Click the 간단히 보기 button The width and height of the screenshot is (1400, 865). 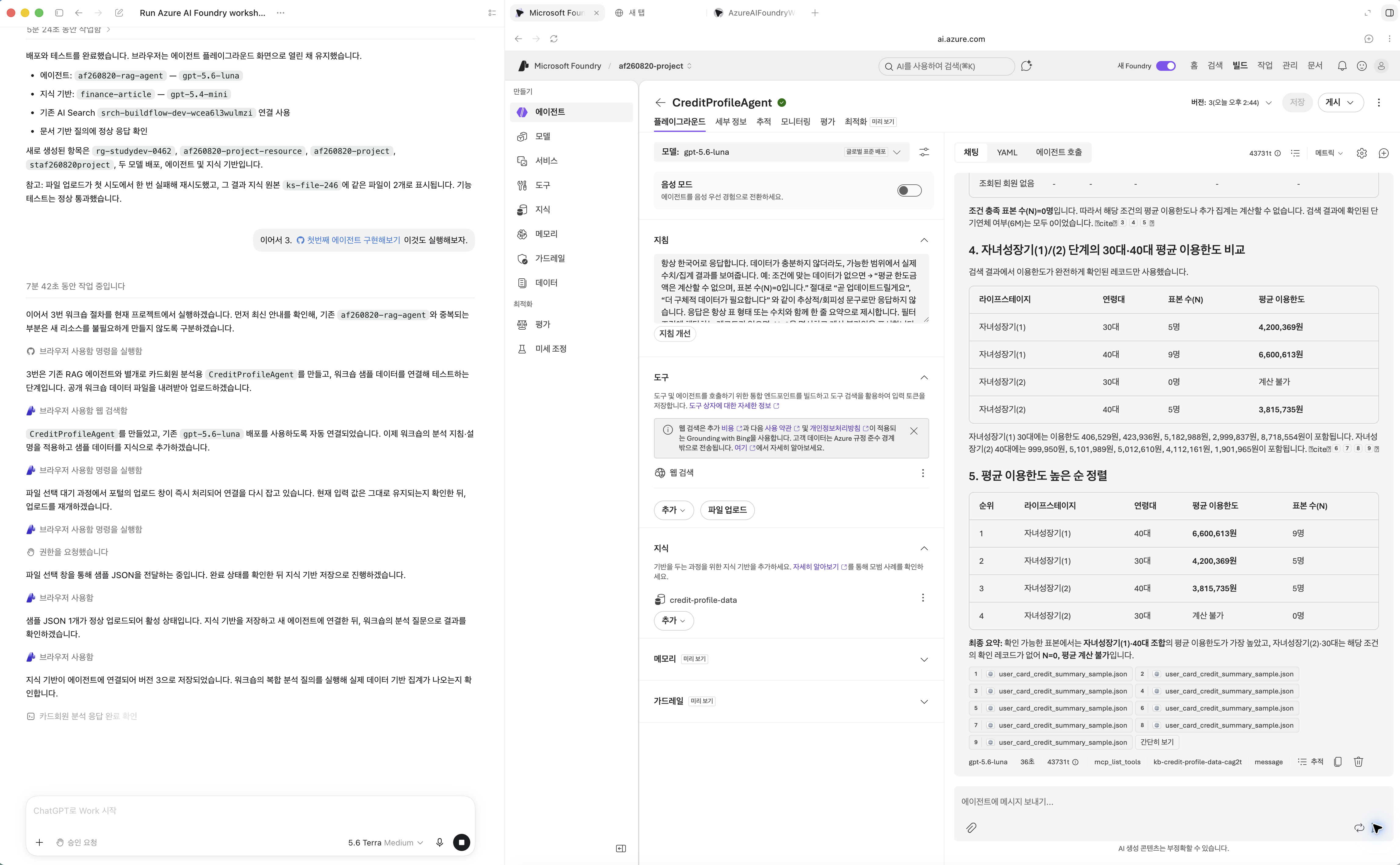[x=1156, y=743]
